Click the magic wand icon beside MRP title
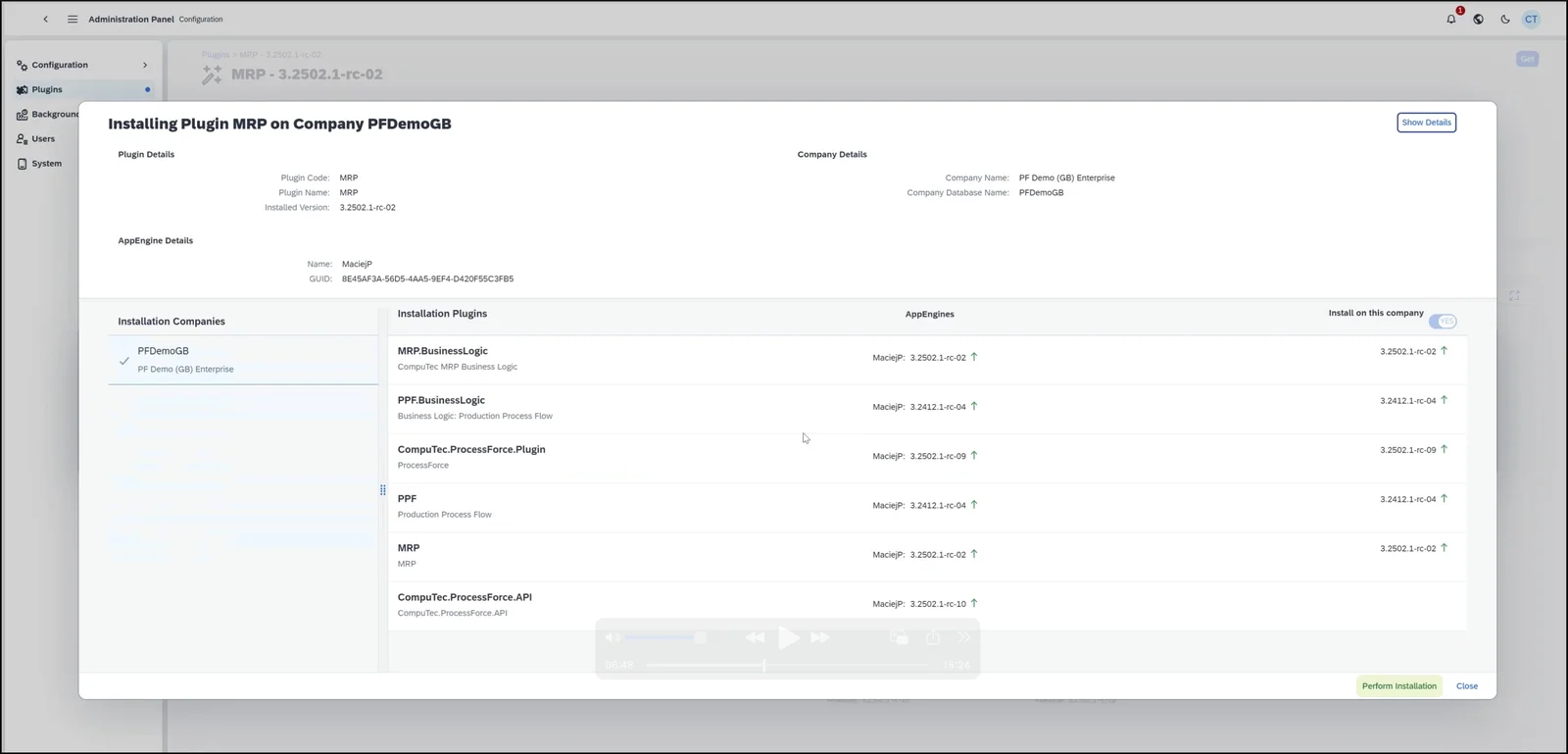This screenshot has width=1568, height=754. (x=212, y=75)
